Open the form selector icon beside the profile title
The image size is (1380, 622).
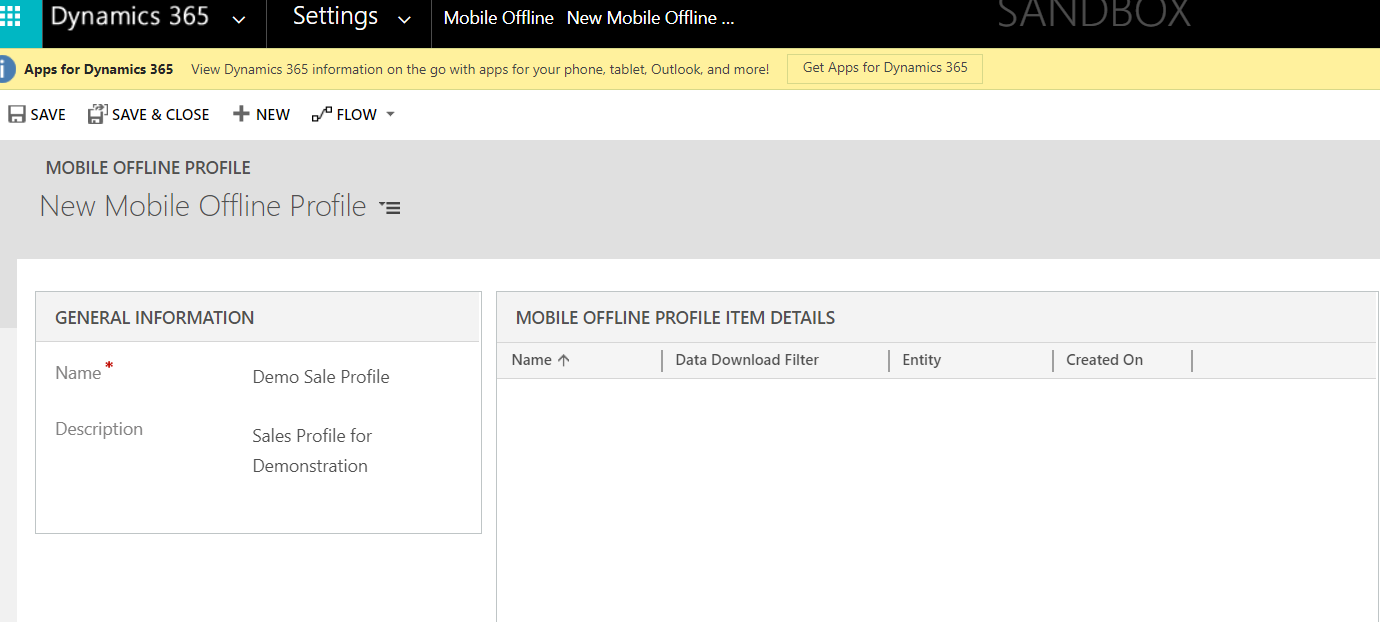point(390,207)
